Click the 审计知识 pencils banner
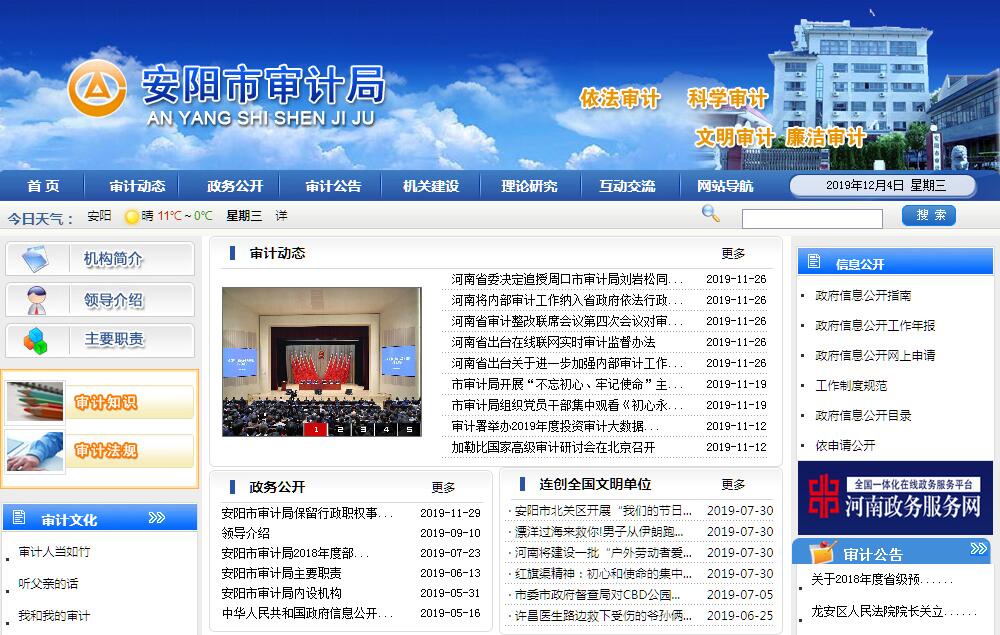This screenshot has height=635, width=1000. pos(100,402)
